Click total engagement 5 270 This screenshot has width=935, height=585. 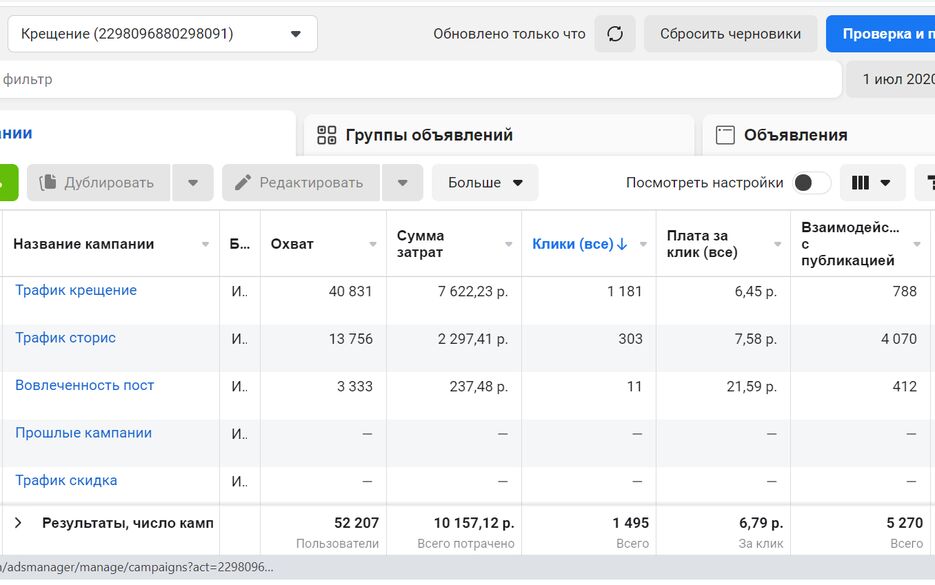[905, 523]
